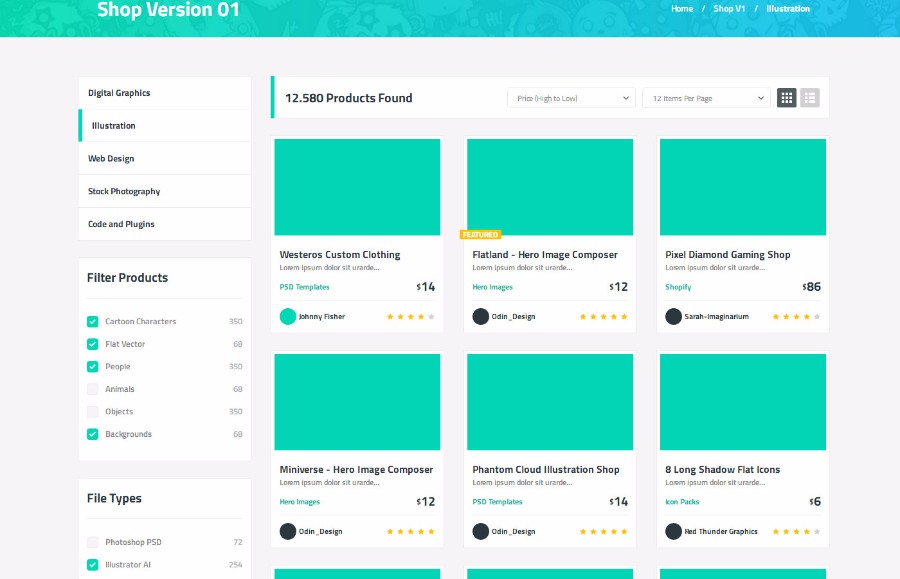Open Digital Graphics category
900x579 pixels.
click(165, 93)
